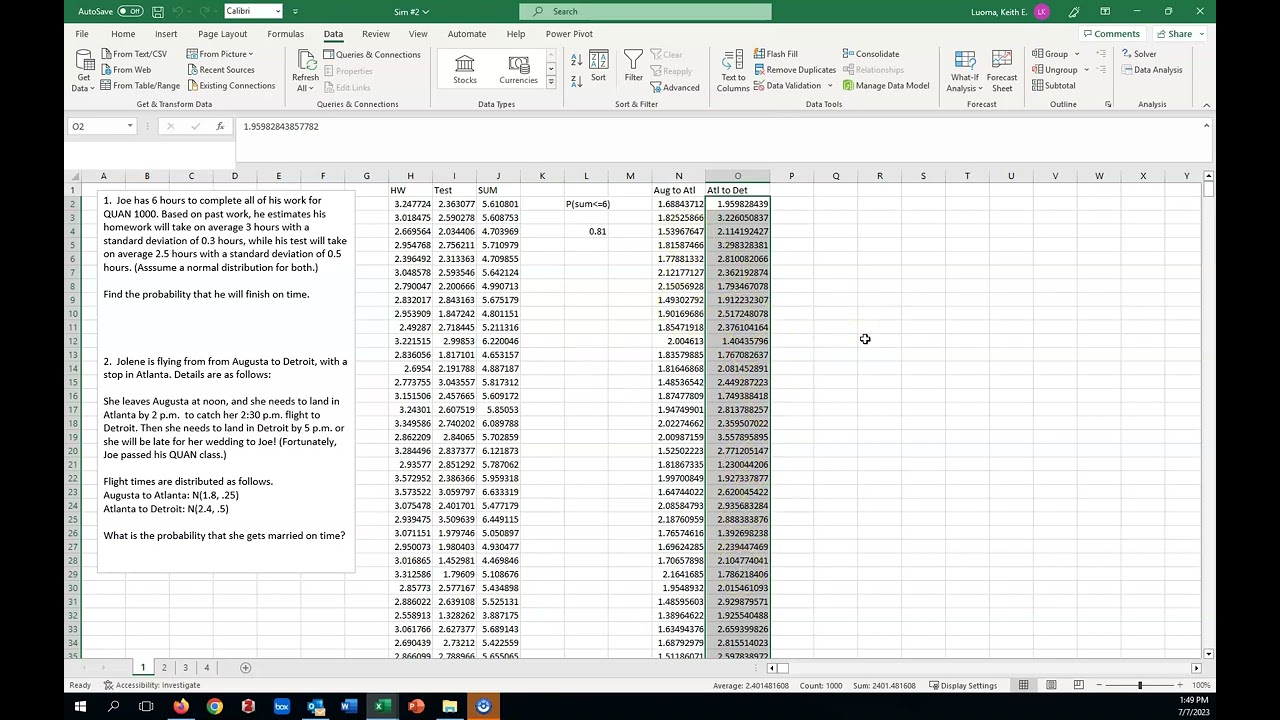Select sheet tab 2
This screenshot has height=720, width=1280.
164,668
